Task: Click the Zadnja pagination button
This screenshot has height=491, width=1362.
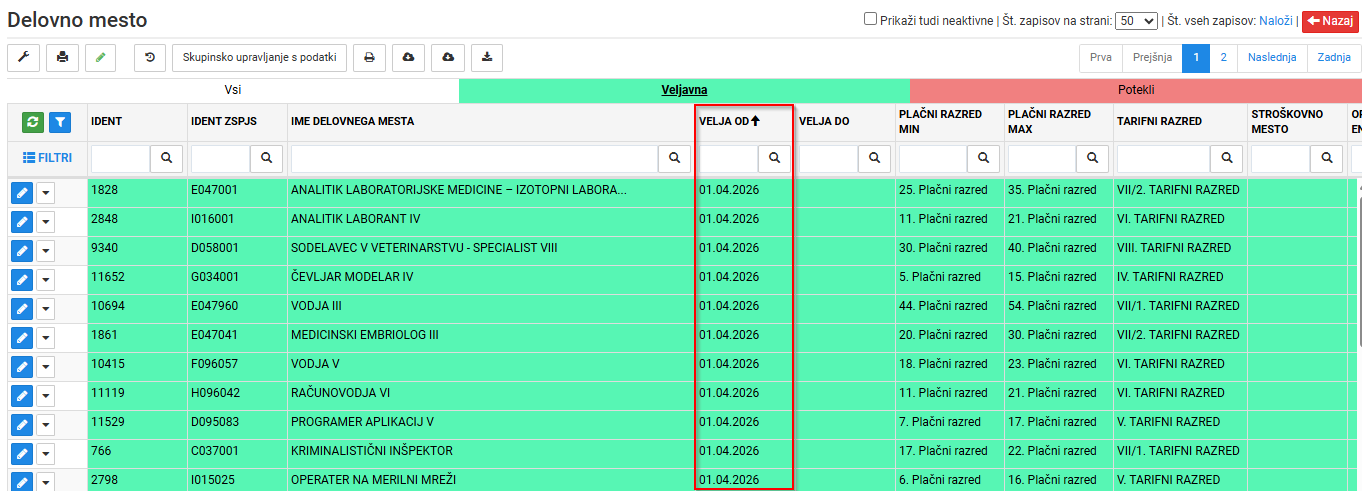Action: (1334, 58)
